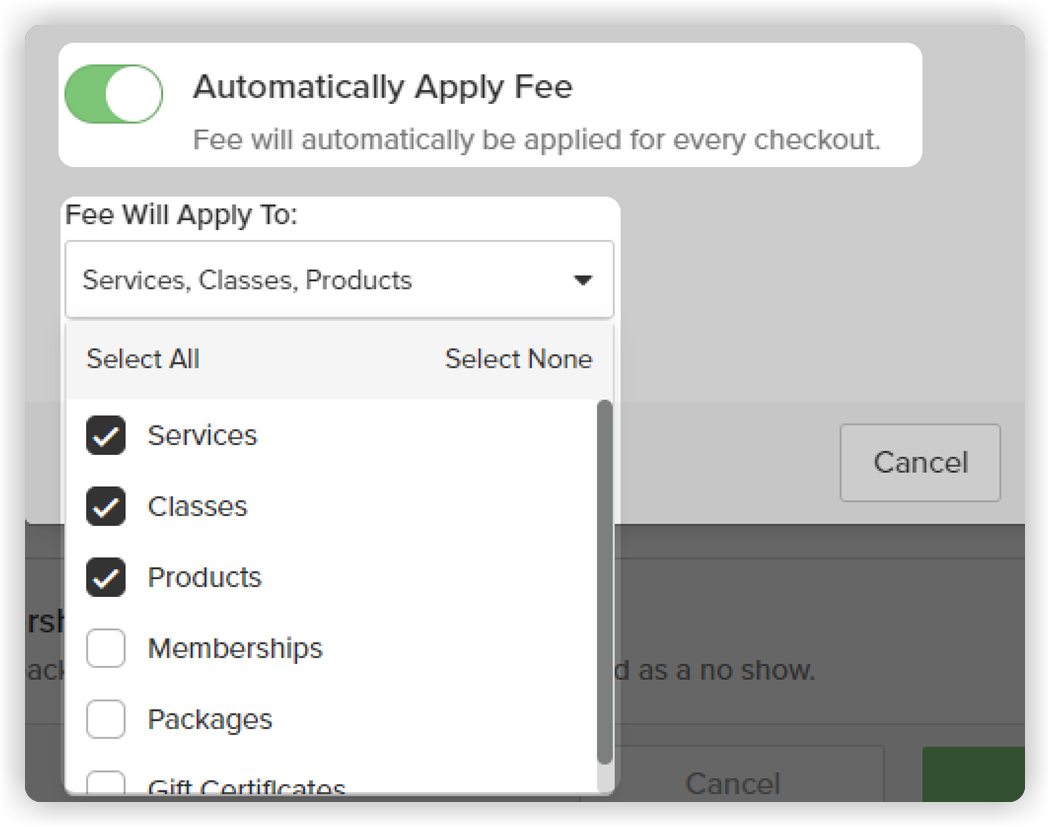Viewport: 1050px width, 827px height.
Task: Click the Classes option label
Action: [x=198, y=506]
